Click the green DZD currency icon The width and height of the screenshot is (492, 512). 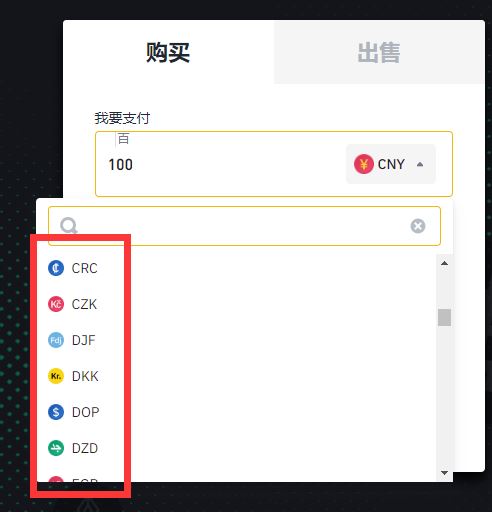(x=56, y=448)
